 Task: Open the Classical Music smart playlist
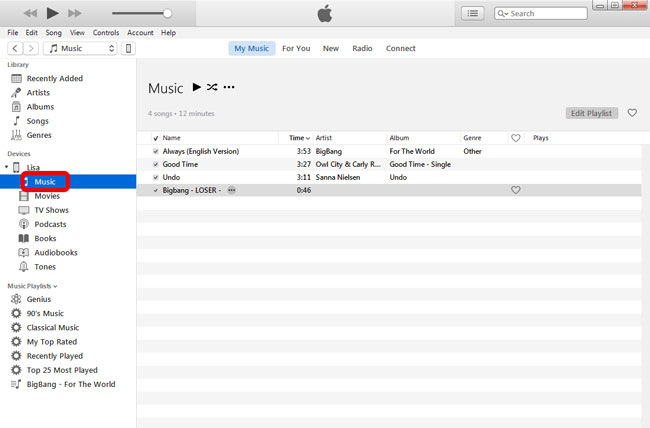(x=53, y=327)
